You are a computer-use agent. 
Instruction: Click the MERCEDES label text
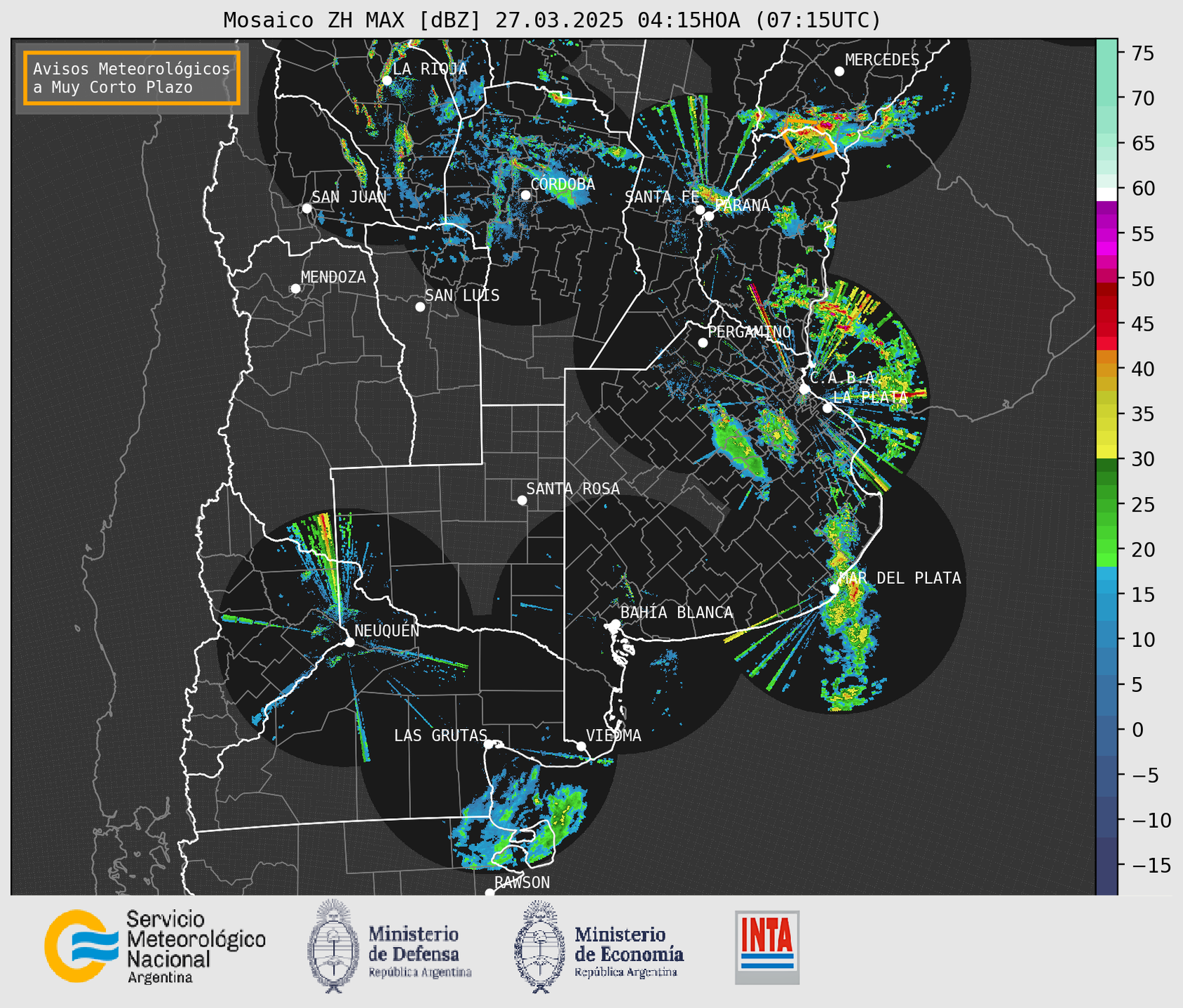882,60
